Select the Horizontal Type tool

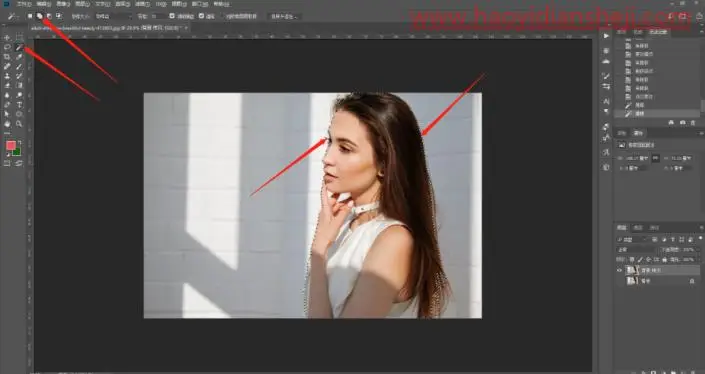pyautogui.click(x=19, y=105)
